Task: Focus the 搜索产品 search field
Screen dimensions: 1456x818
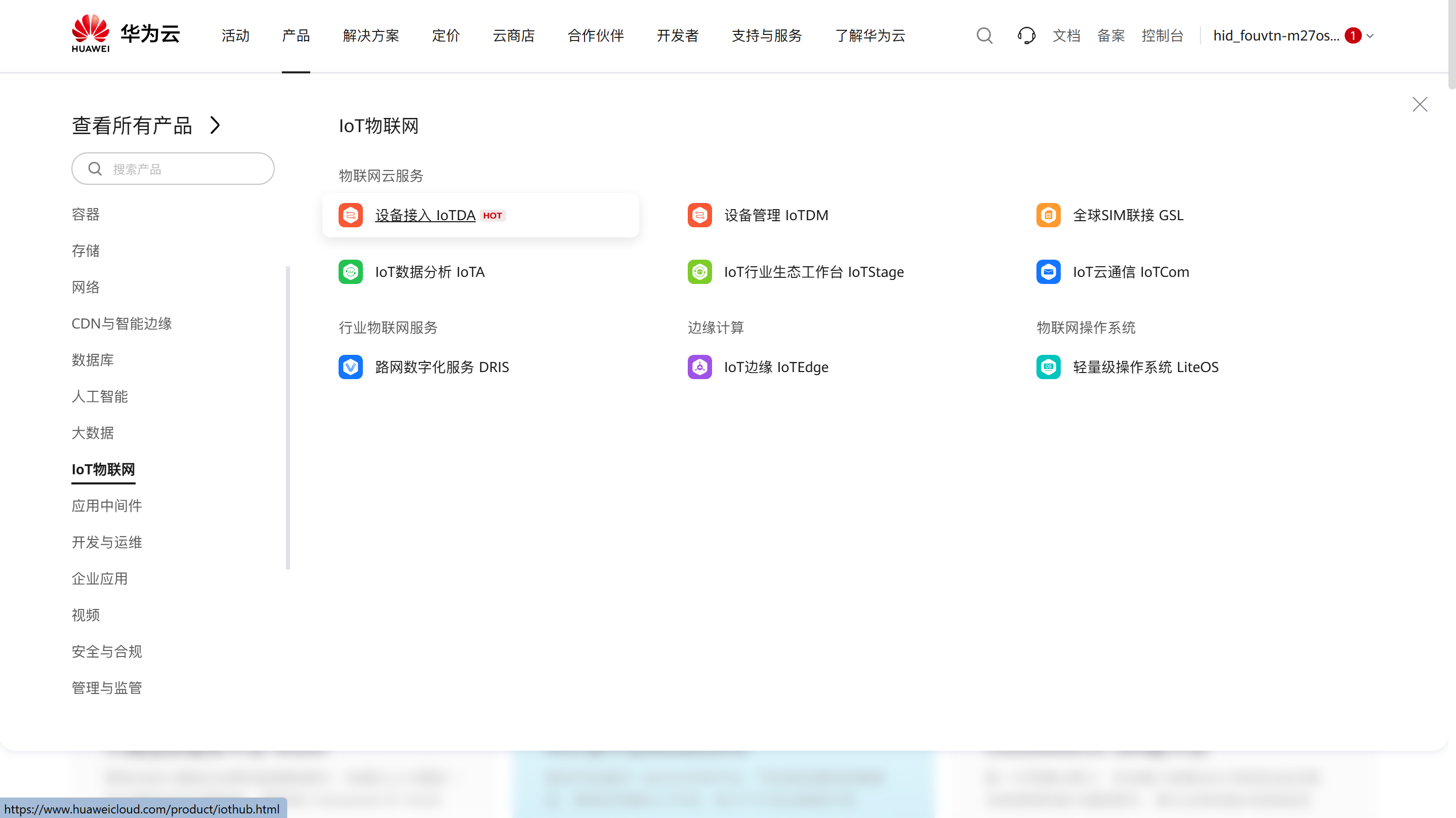Action: pyautogui.click(x=173, y=169)
